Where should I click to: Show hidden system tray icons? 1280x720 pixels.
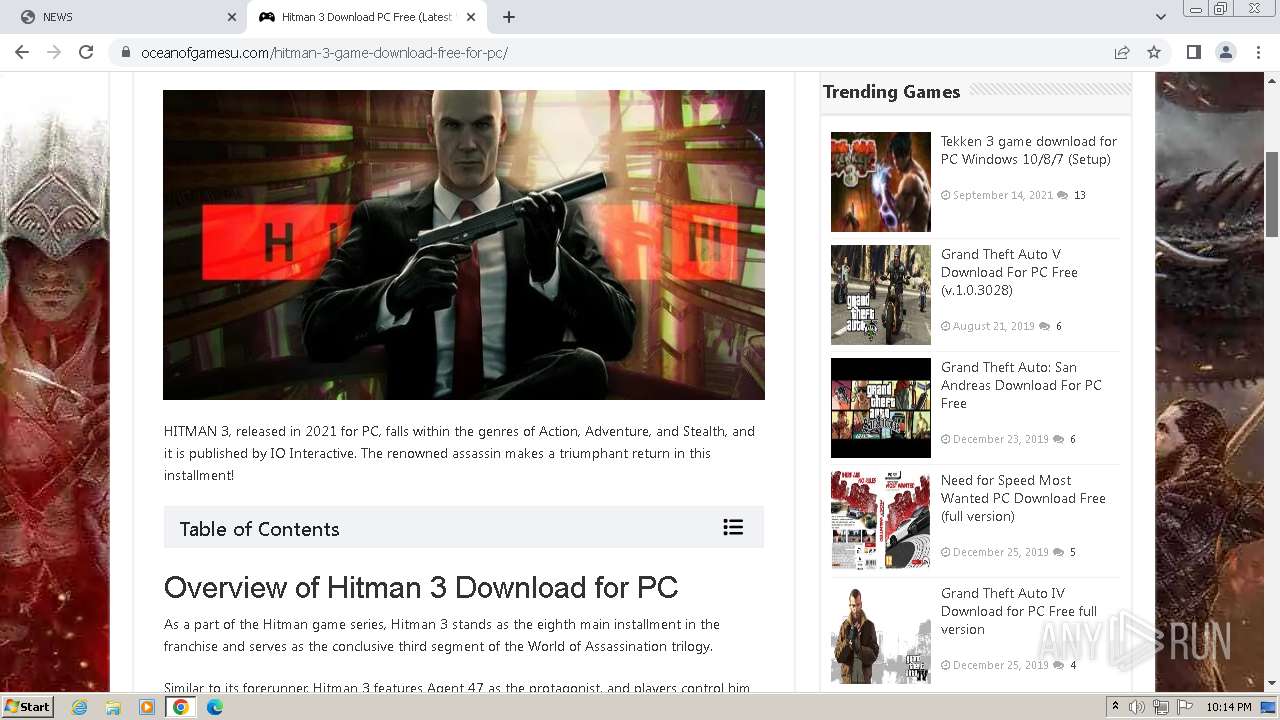(1115, 707)
